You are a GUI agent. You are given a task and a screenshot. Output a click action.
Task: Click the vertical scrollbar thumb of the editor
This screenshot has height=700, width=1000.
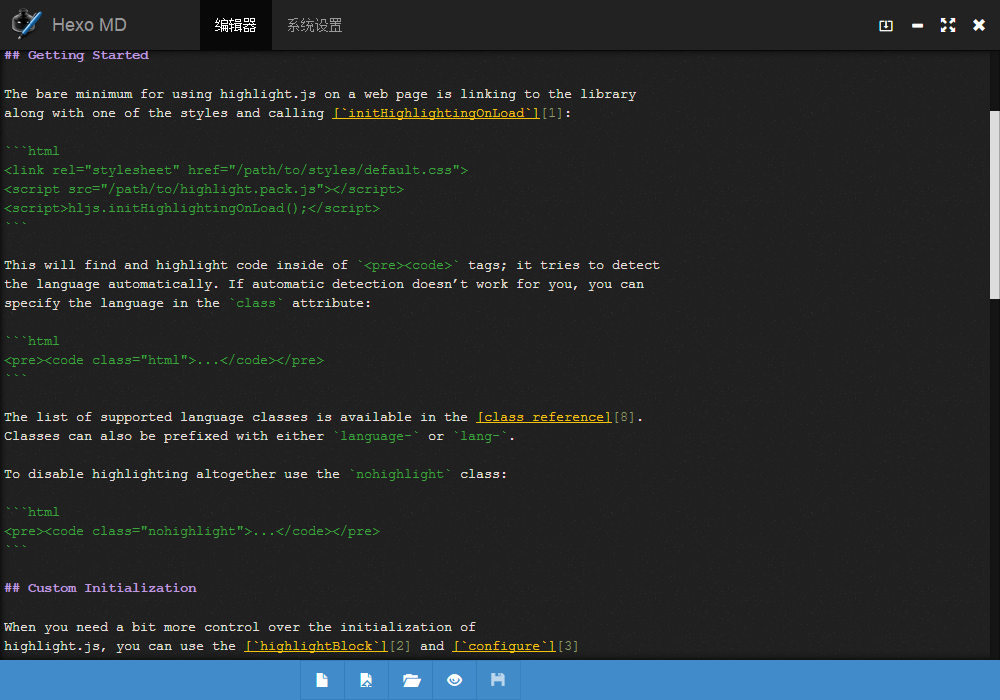pos(994,205)
